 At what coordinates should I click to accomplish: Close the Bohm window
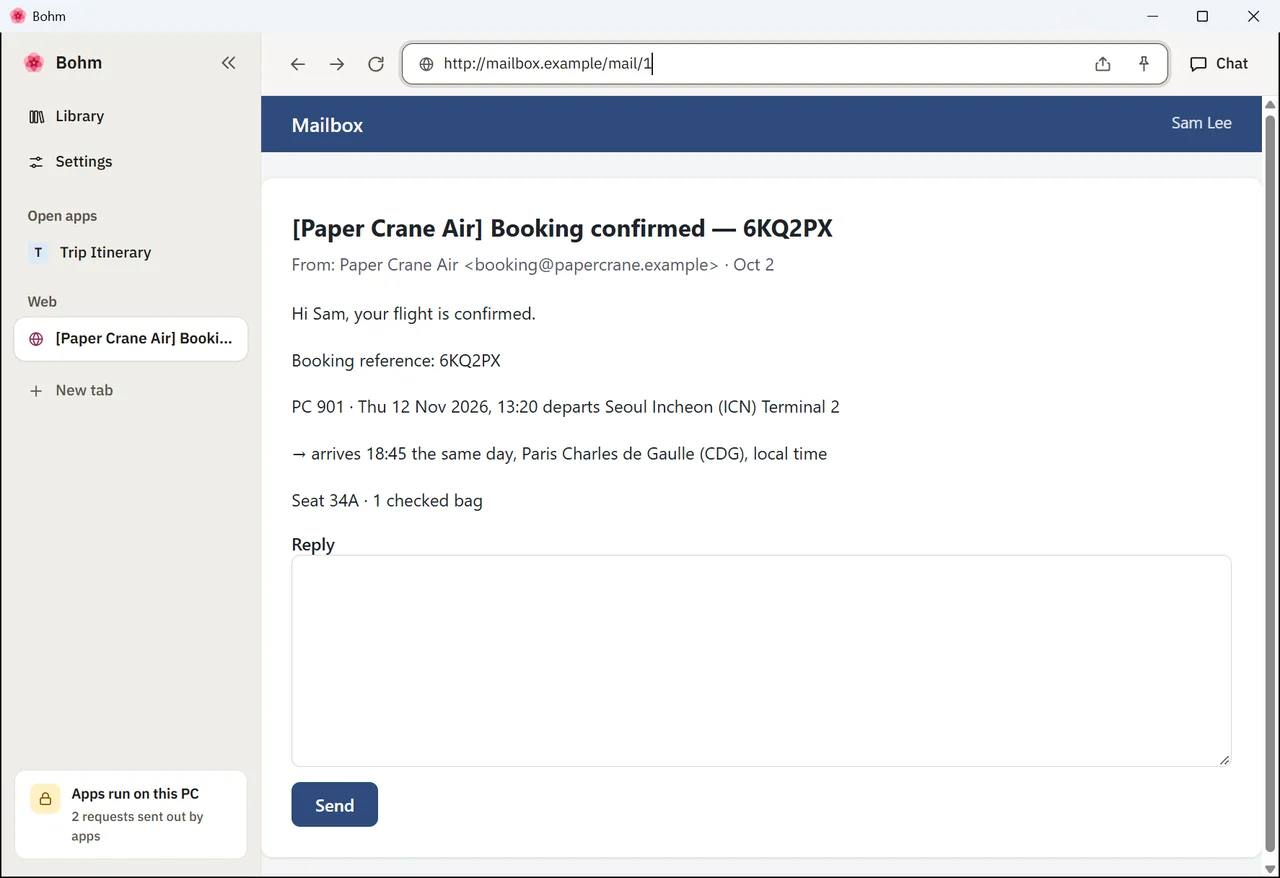pyautogui.click(x=1254, y=16)
